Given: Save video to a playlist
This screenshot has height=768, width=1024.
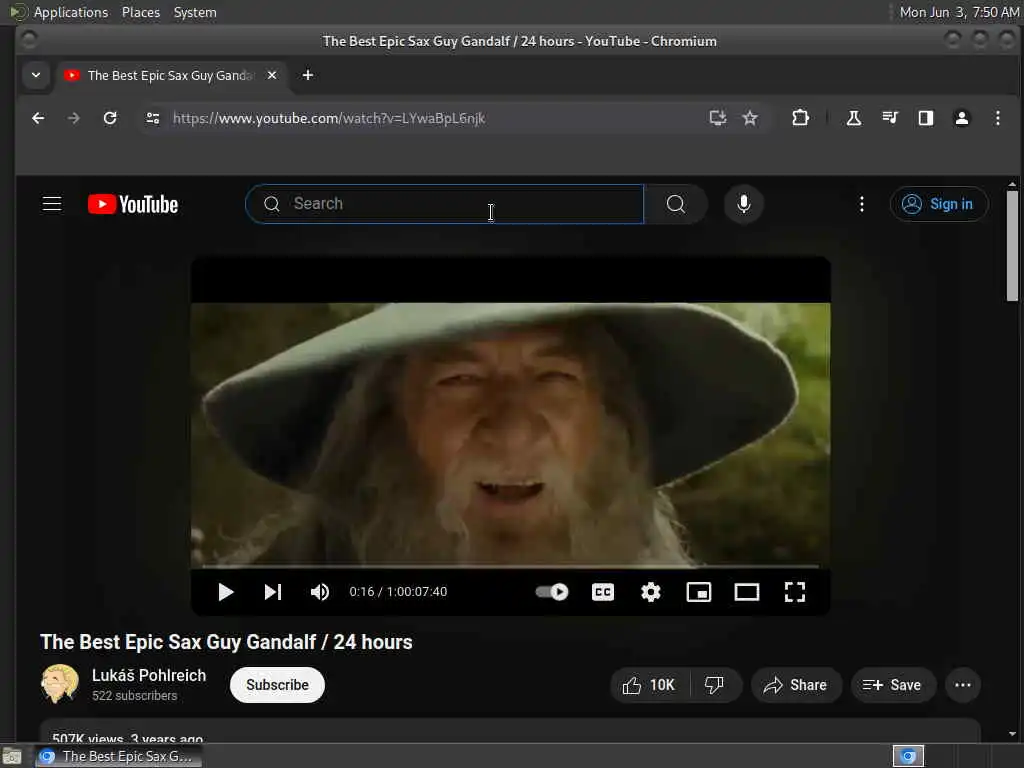Looking at the screenshot, I should (893, 685).
